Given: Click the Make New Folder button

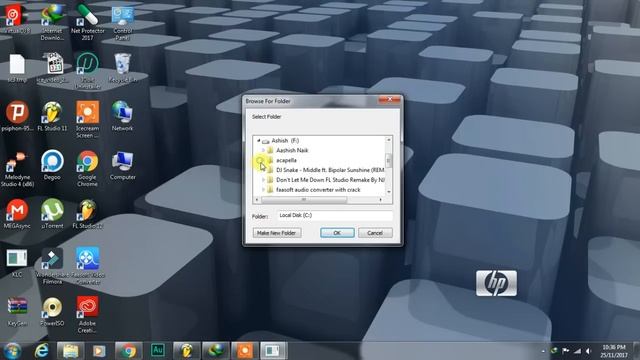Looking at the screenshot, I should click(x=277, y=233).
